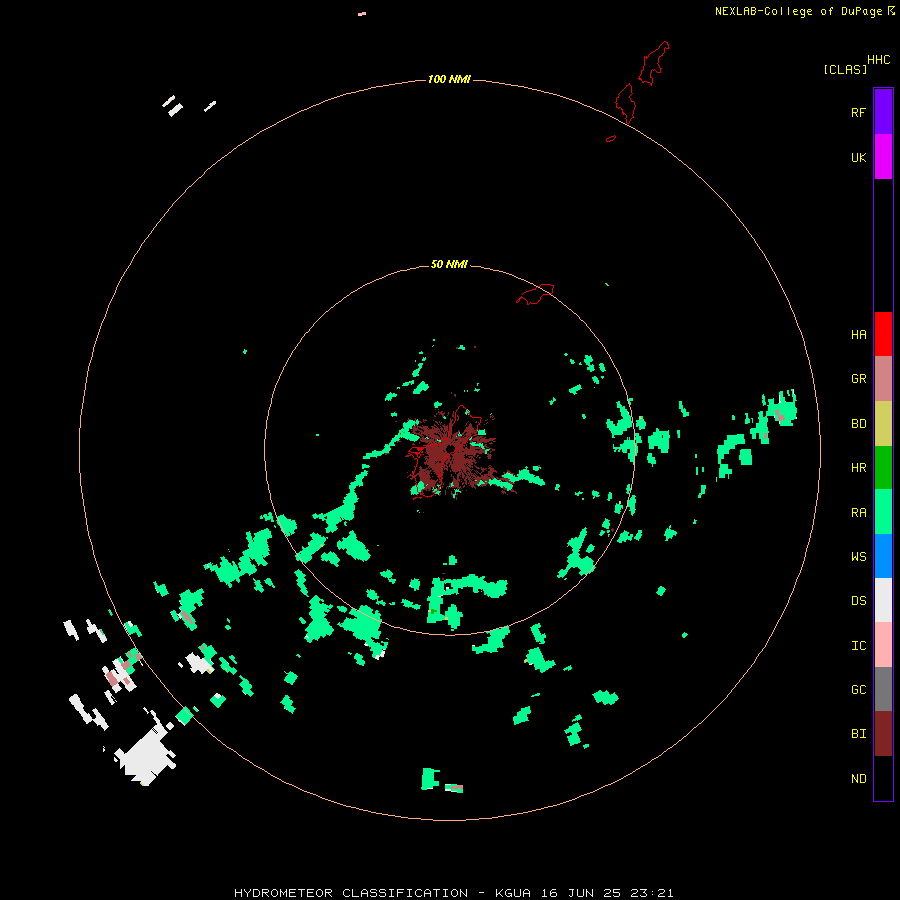Click the 'BI' legend label
900x900 pixels.
(x=858, y=734)
